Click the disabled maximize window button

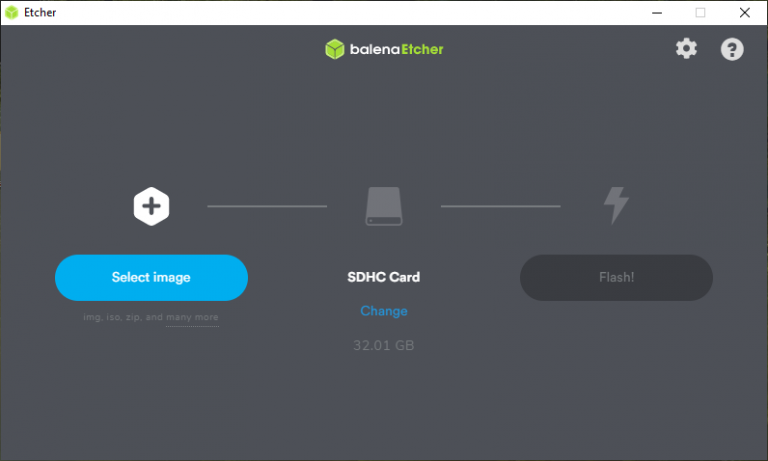700,13
